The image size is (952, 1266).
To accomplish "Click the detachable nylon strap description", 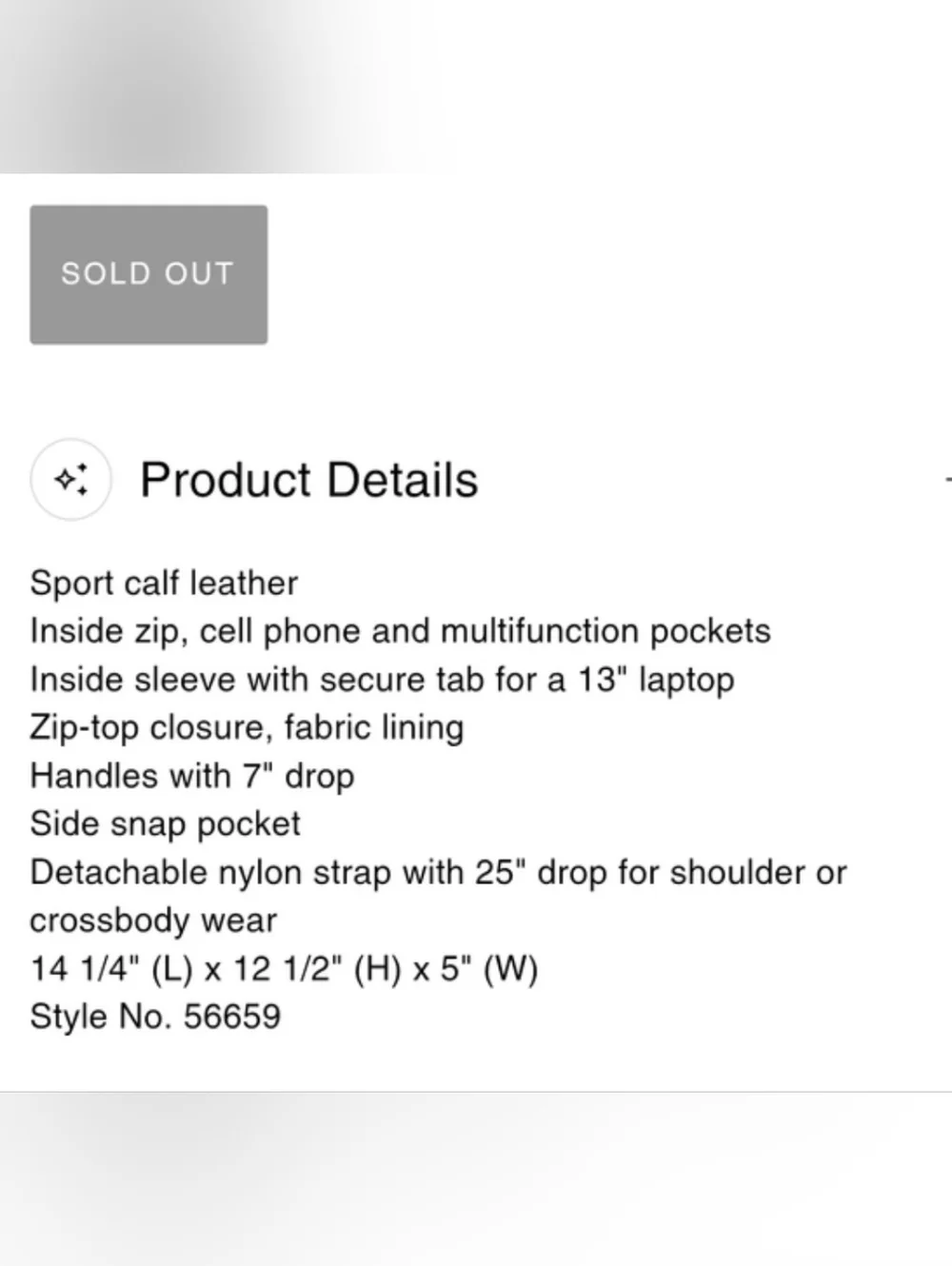I will click(438, 872).
